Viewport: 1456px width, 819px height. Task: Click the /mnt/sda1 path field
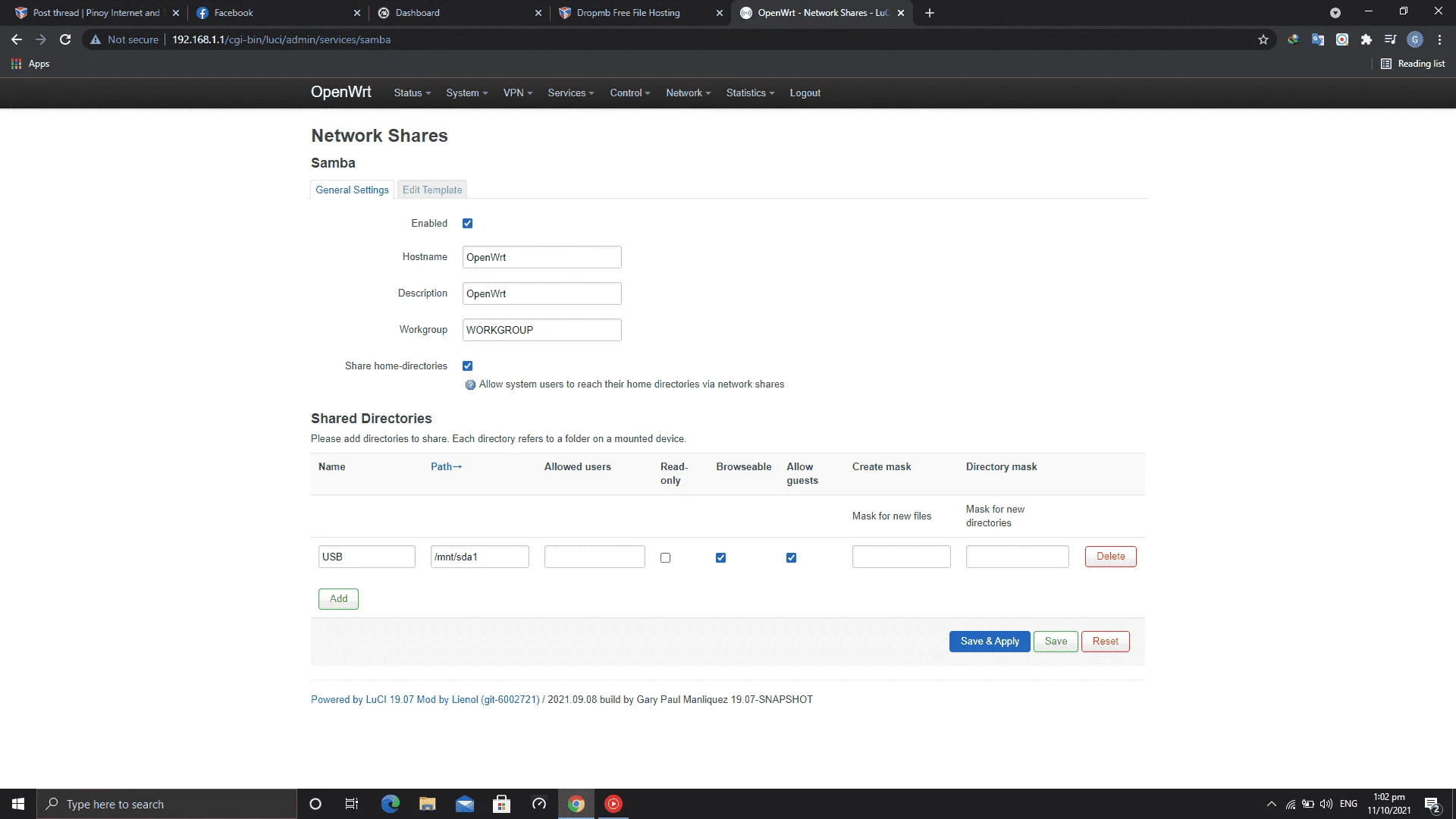(480, 557)
